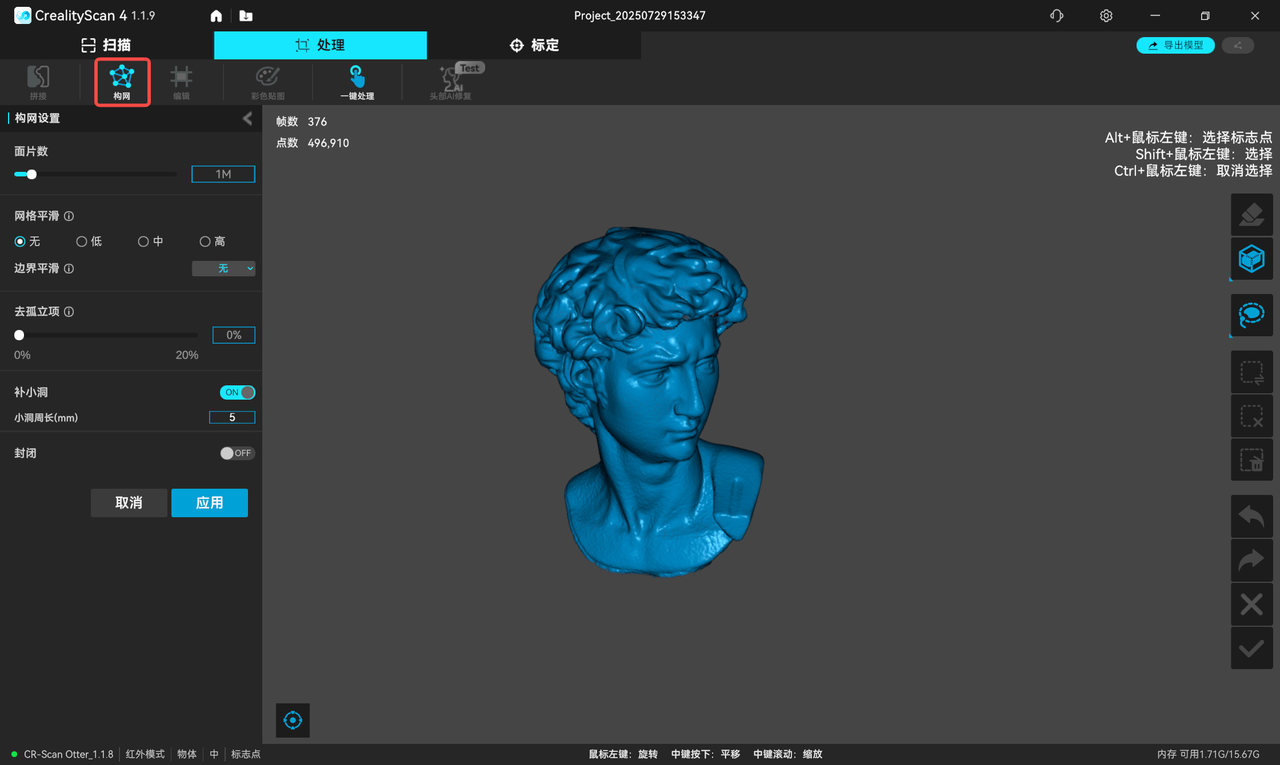
Task: Run 一键处理 one-click processing
Action: (357, 82)
